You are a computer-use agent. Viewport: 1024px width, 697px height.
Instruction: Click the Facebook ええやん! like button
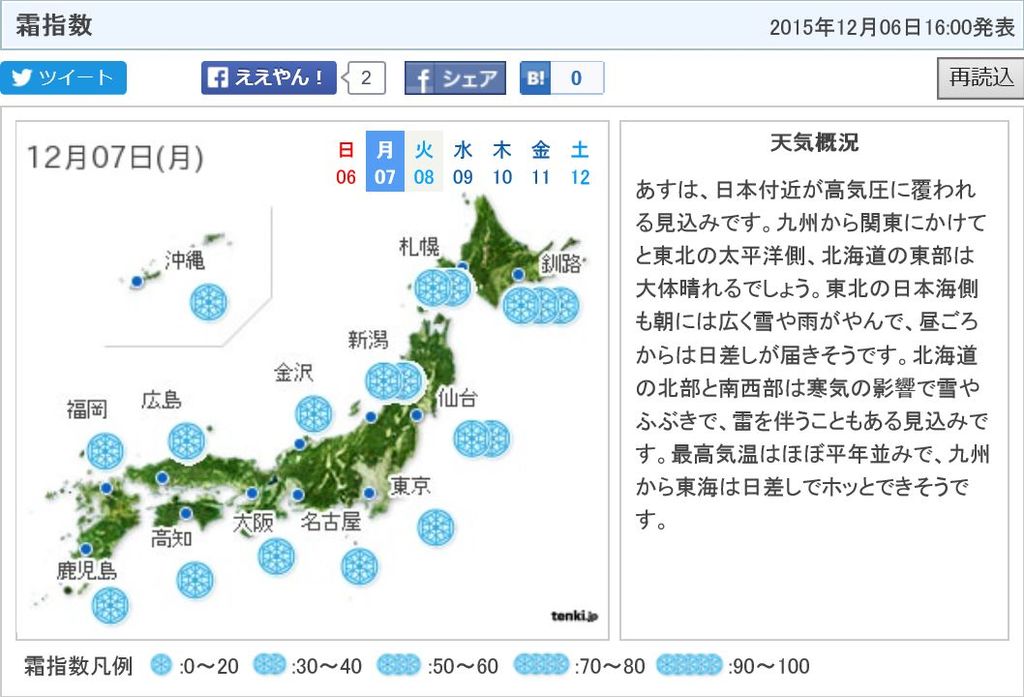tap(268, 78)
